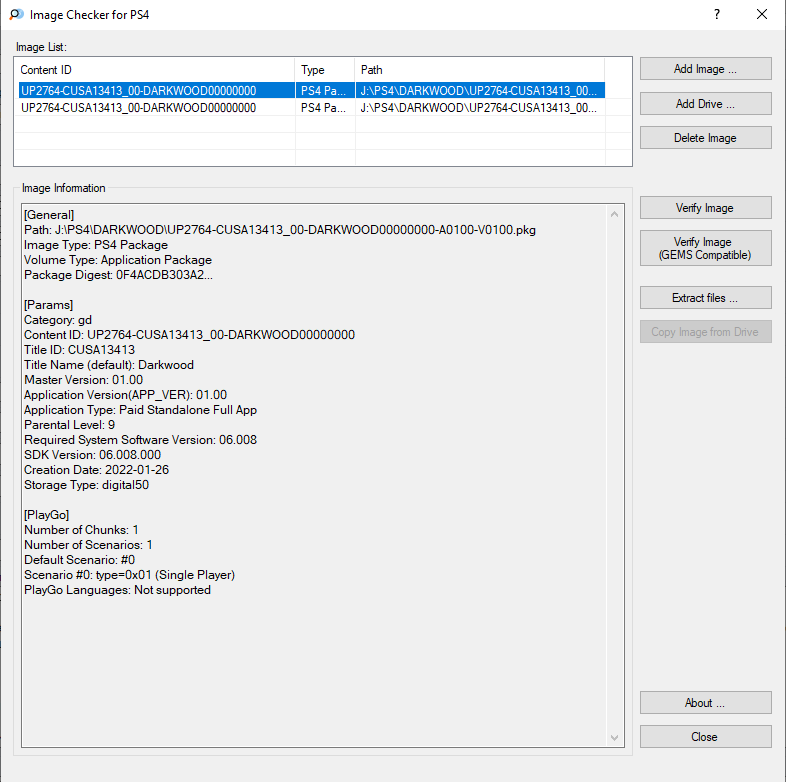Screen dimensions: 786x782
Task: Click the Application Type: Paid Standalone line
Action: (x=140, y=410)
